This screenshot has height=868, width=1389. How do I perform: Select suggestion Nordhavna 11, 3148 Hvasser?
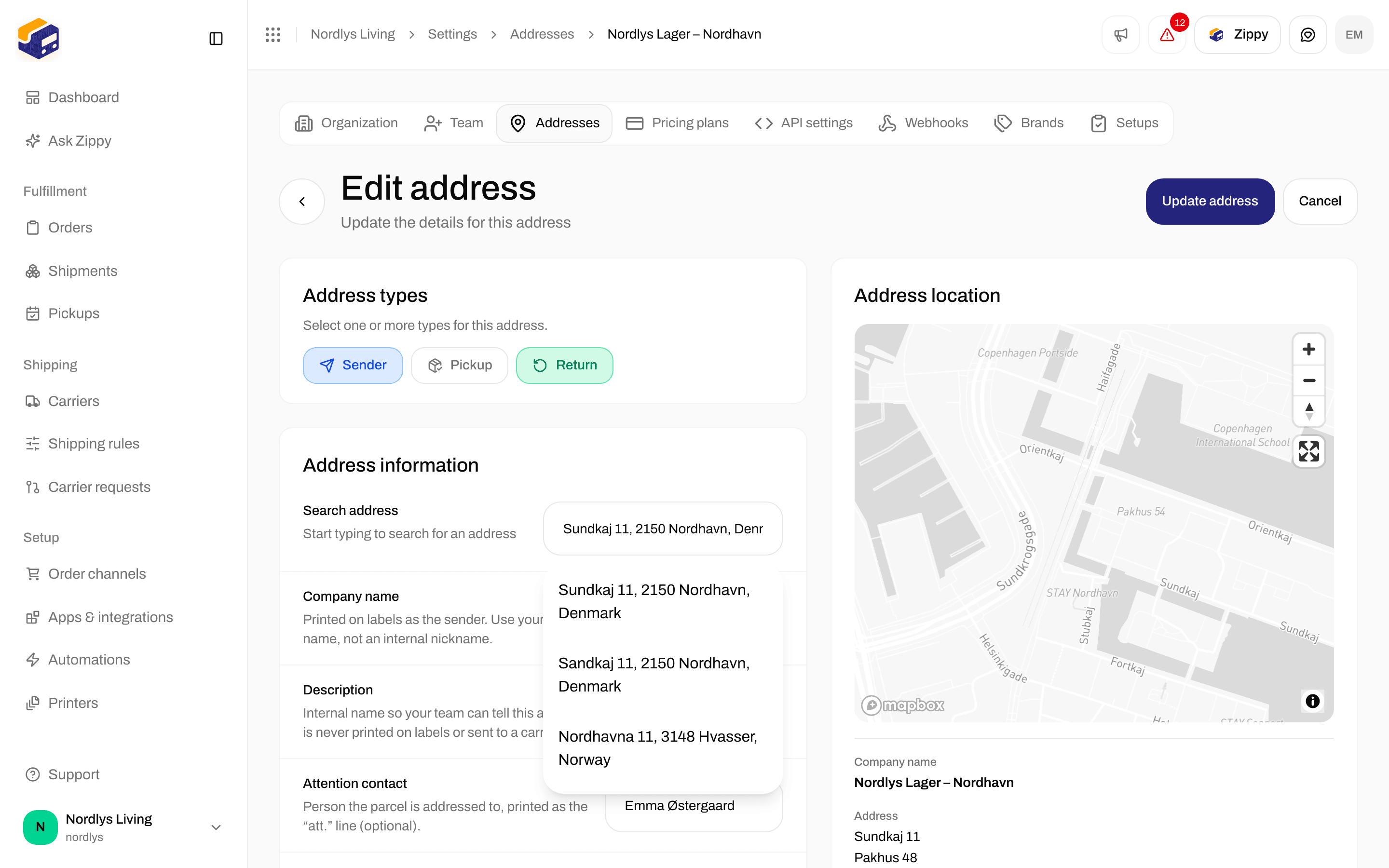pos(662,748)
